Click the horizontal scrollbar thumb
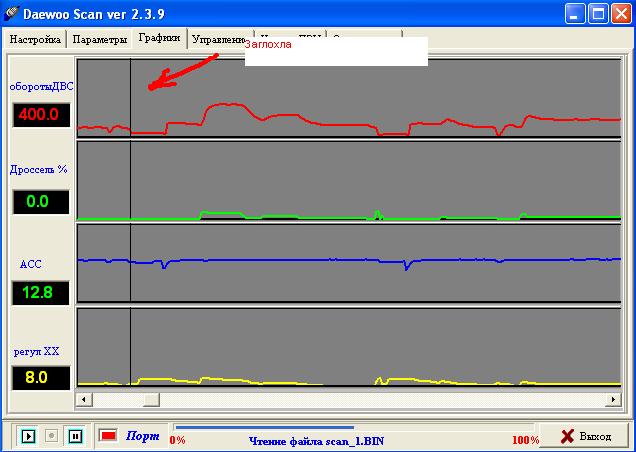Image resolution: width=636 pixels, height=452 pixels. 151,400
